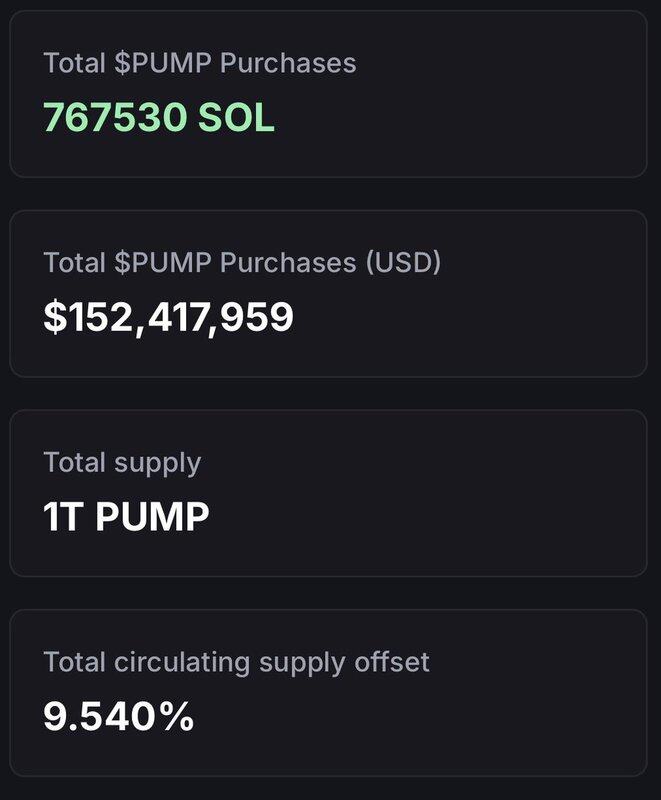
Task: Select the $152,417,959 amount
Action: point(168,317)
